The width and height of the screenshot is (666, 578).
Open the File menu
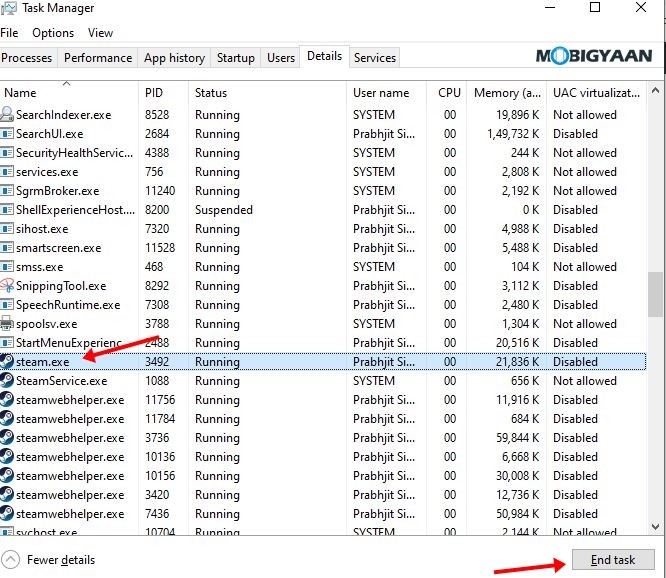coord(9,33)
